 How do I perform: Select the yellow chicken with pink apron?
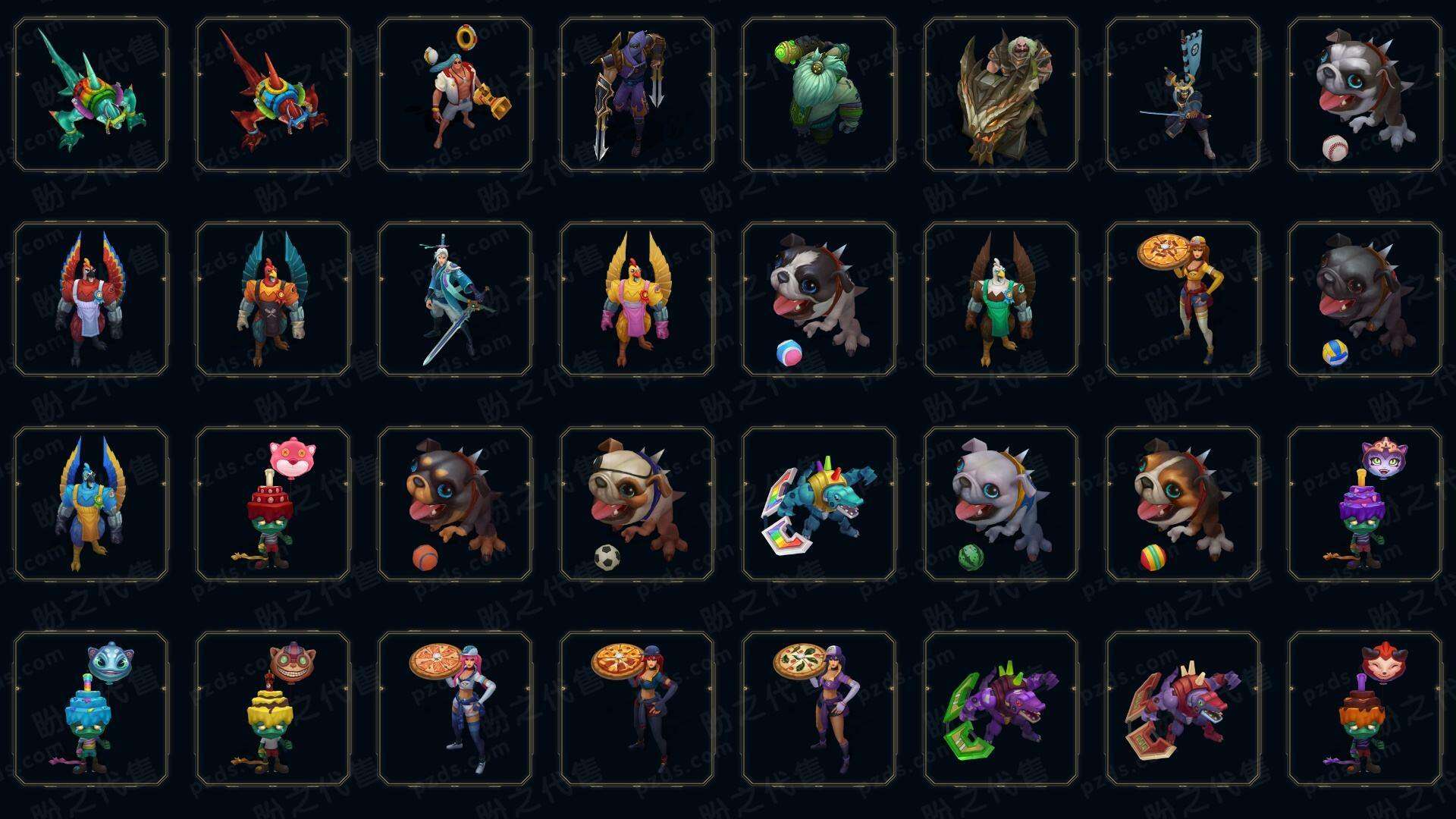point(637,300)
